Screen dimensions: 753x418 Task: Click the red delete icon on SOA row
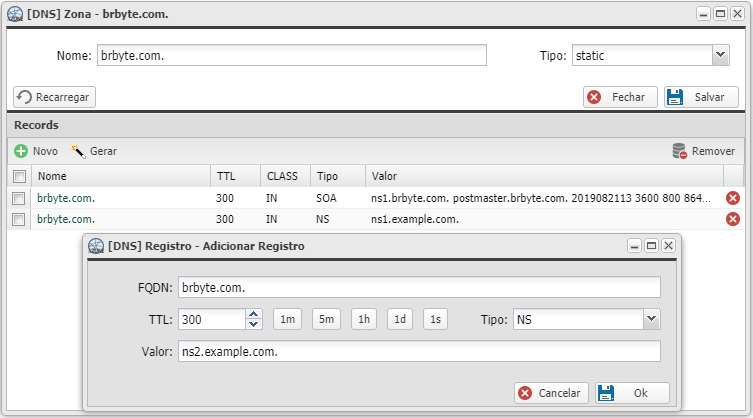pos(732,198)
